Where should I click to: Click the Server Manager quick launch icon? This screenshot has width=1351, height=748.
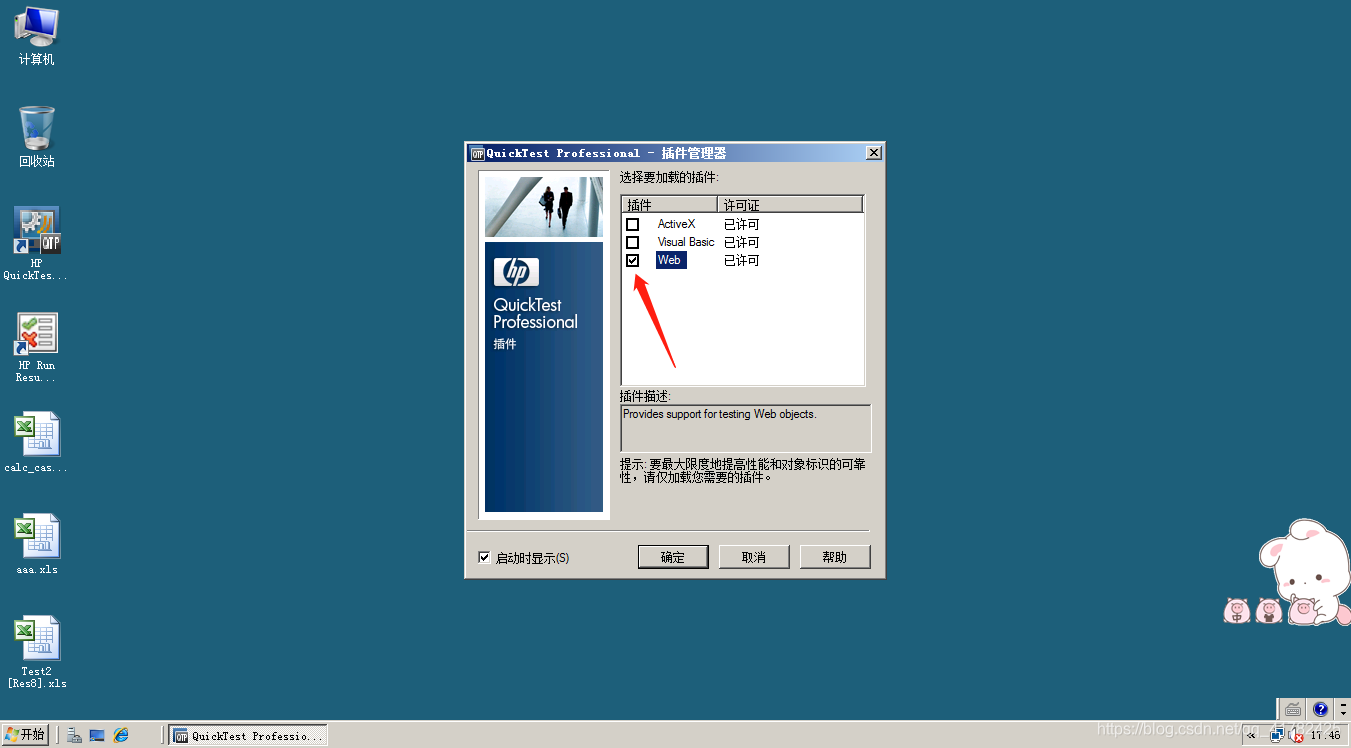(74, 735)
